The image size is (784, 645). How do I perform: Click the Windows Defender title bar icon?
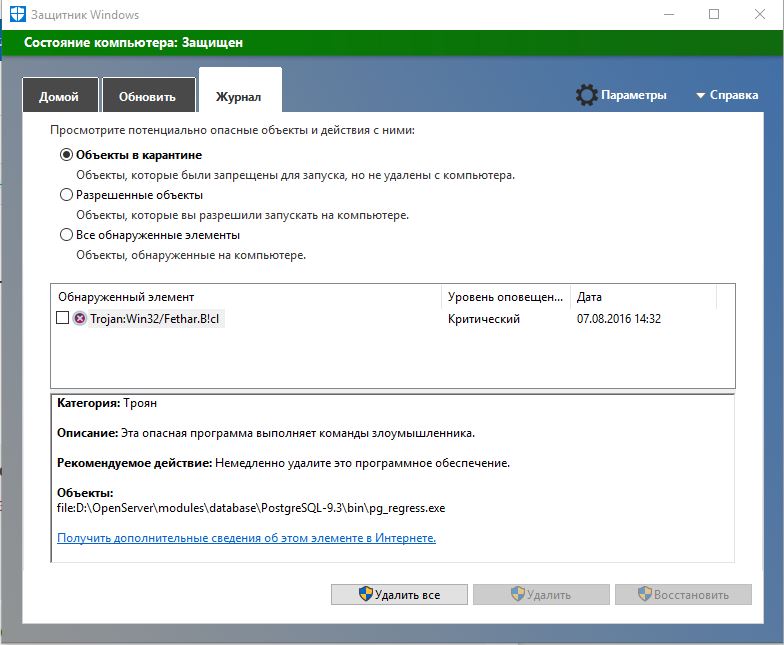[x=18, y=15]
